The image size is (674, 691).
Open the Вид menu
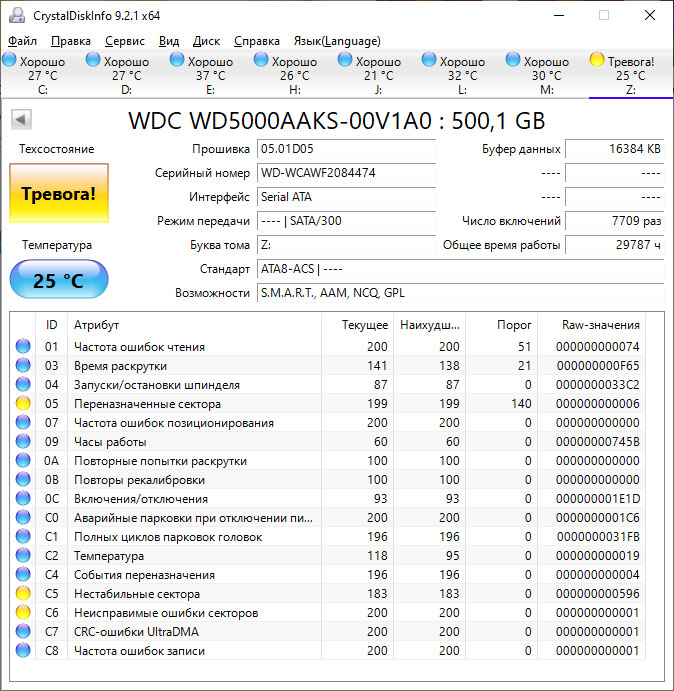[x=169, y=41]
